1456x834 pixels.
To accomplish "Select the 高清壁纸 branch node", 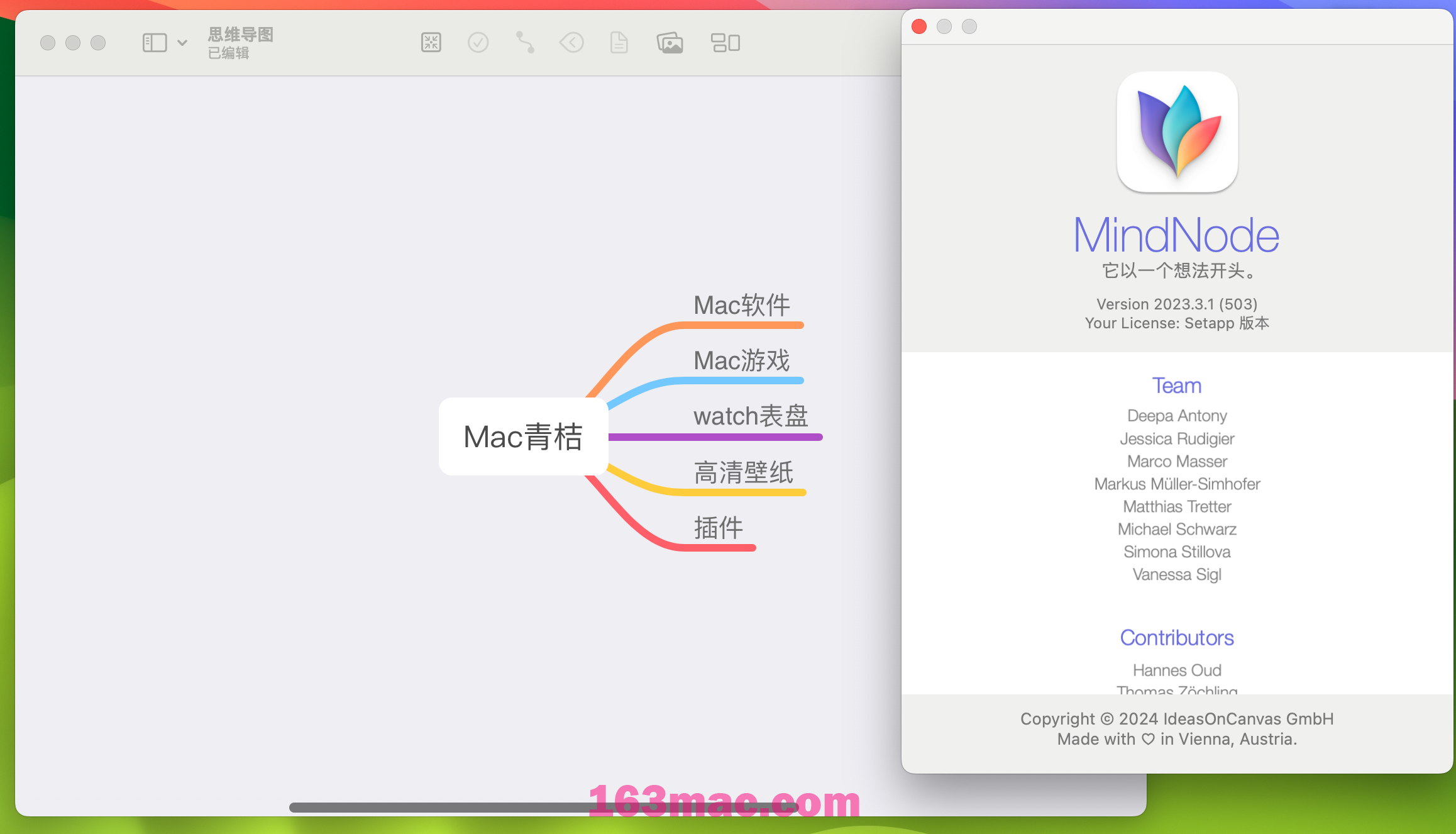I will pyautogui.click(x=744, y=472).
